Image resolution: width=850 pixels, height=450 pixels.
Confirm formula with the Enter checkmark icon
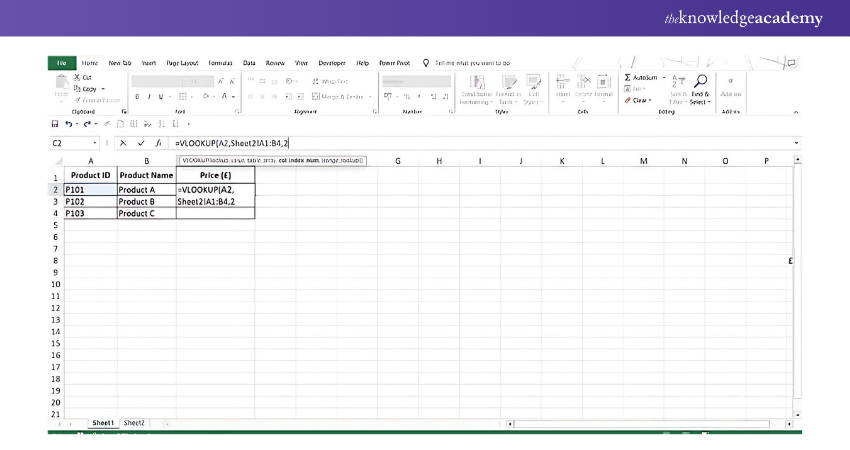tap(141, 143)
